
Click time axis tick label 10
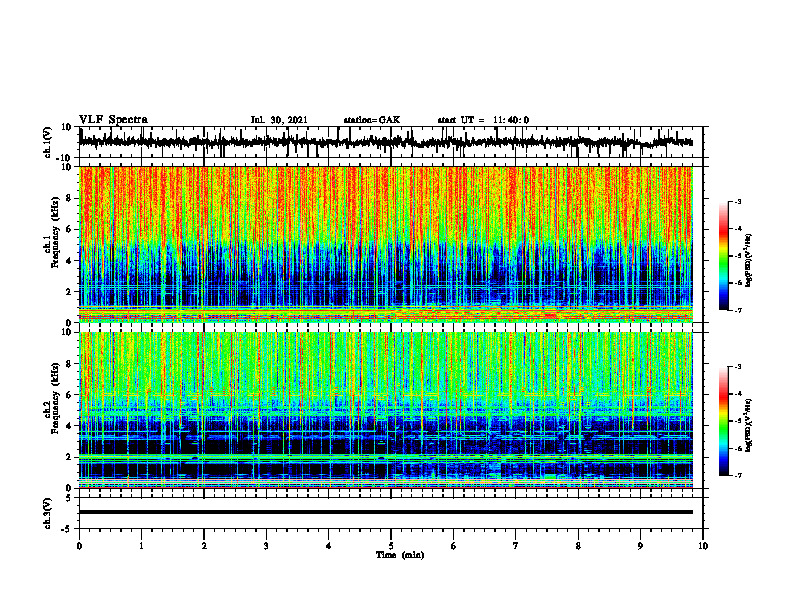coord(703,546)
